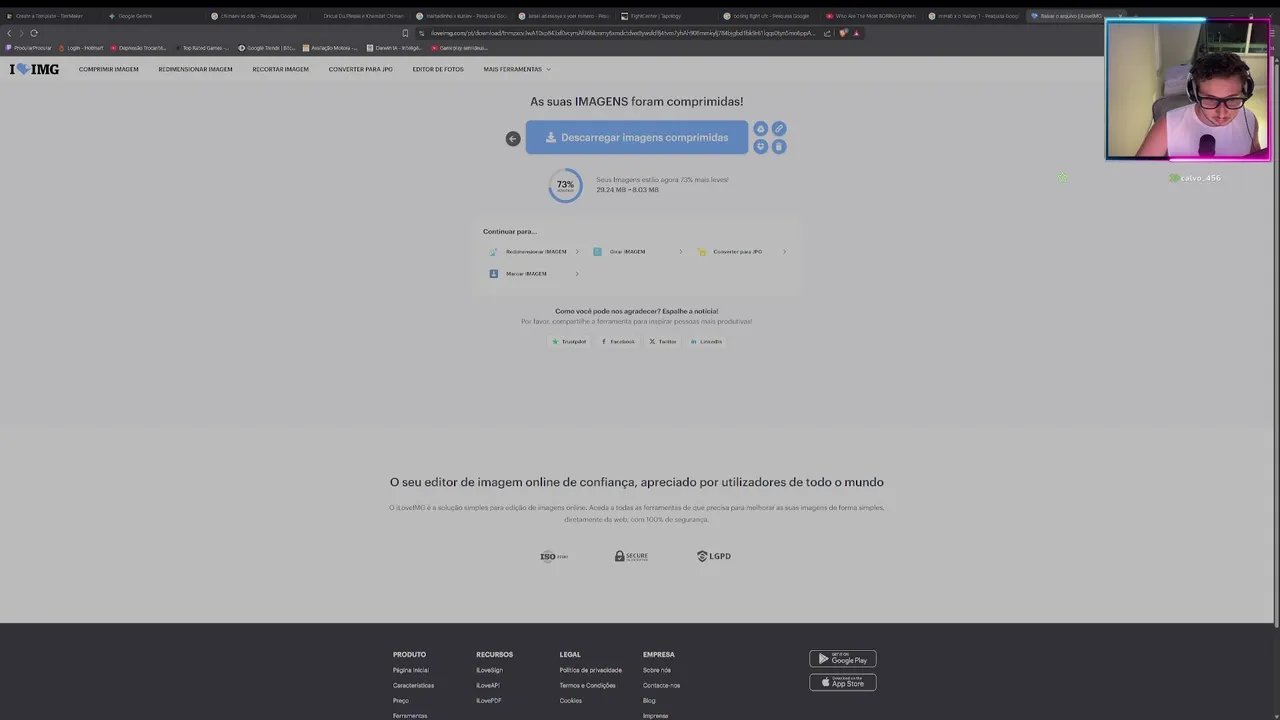Open the Recortar Imagem menu item
The height and width of the screenshot is (720, 1280).
click(280, 69)
